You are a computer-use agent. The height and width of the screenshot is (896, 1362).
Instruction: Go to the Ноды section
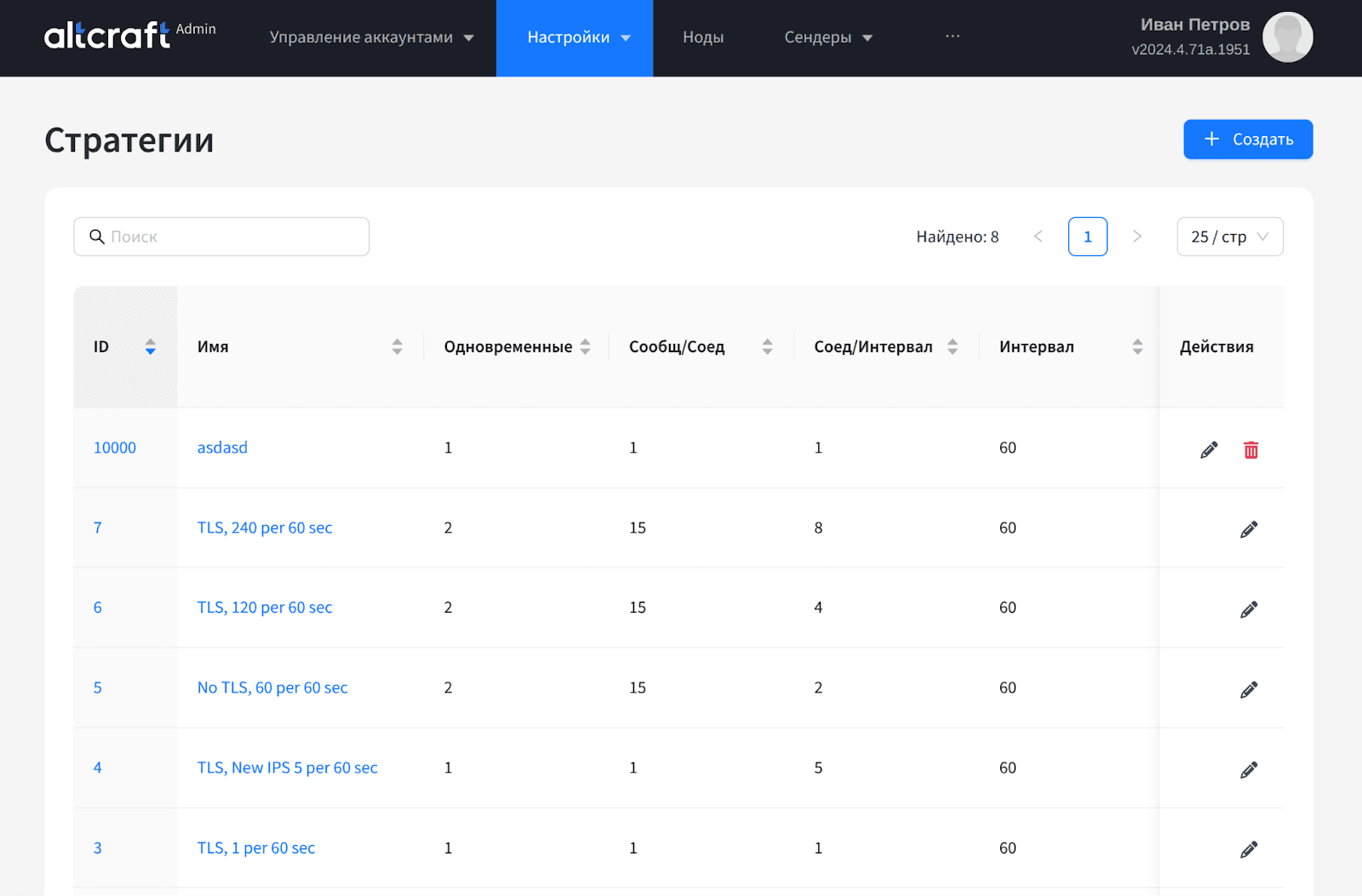[x=703, y=37]
